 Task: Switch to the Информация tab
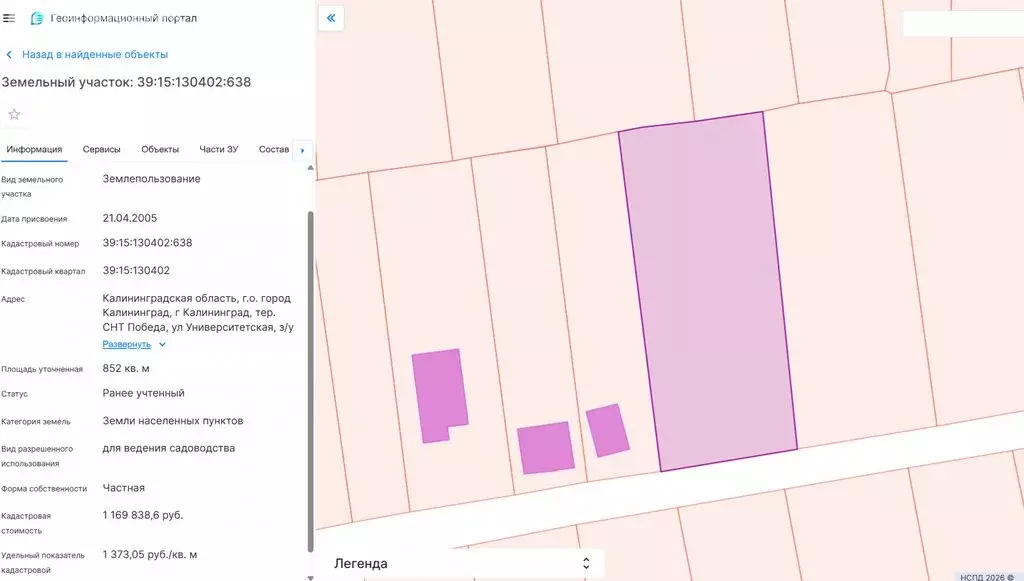click(34, 150)
